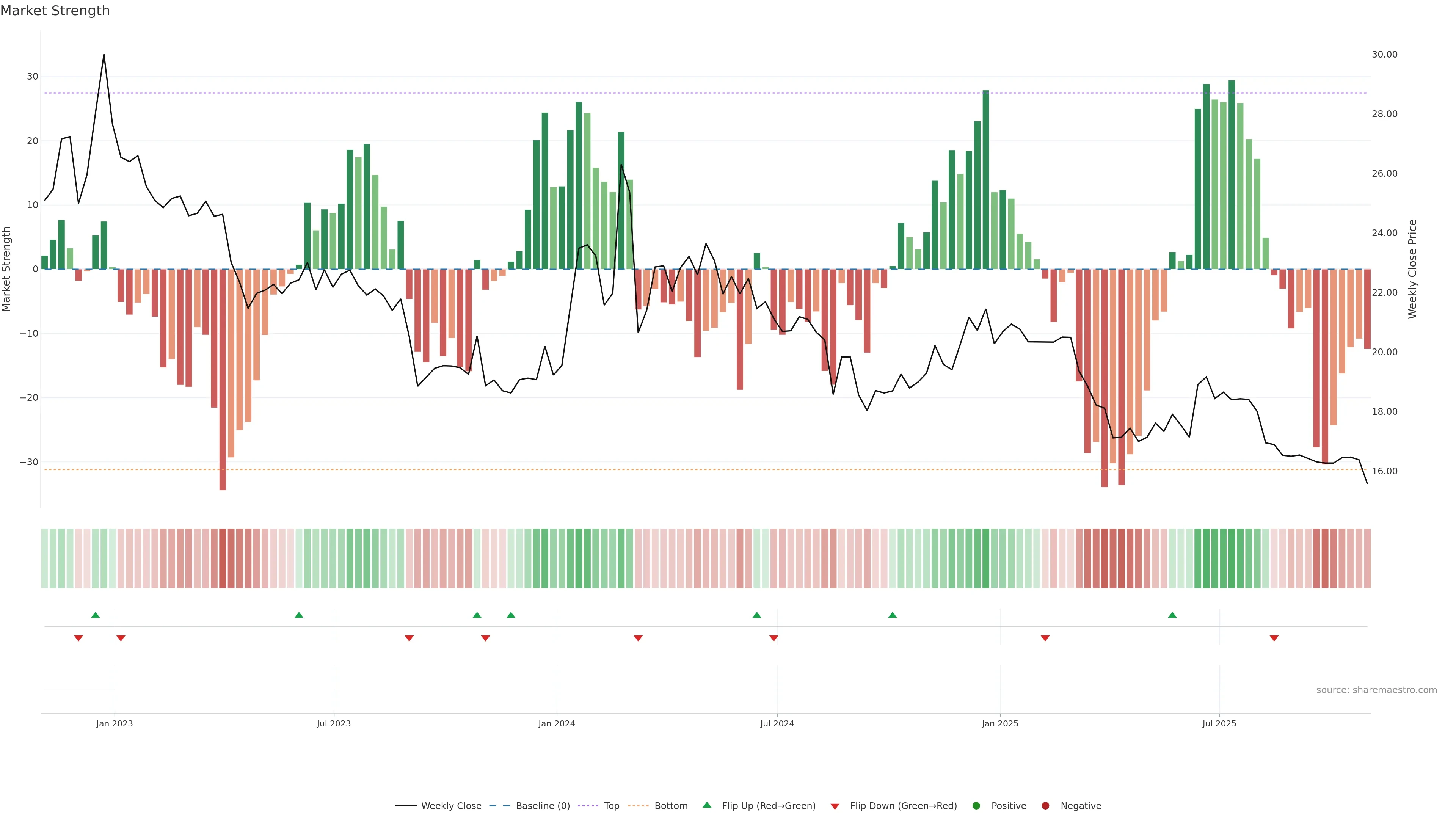Click the dark red Negative legend dot
The image size is (1456, 819).
click(1045, 805)
